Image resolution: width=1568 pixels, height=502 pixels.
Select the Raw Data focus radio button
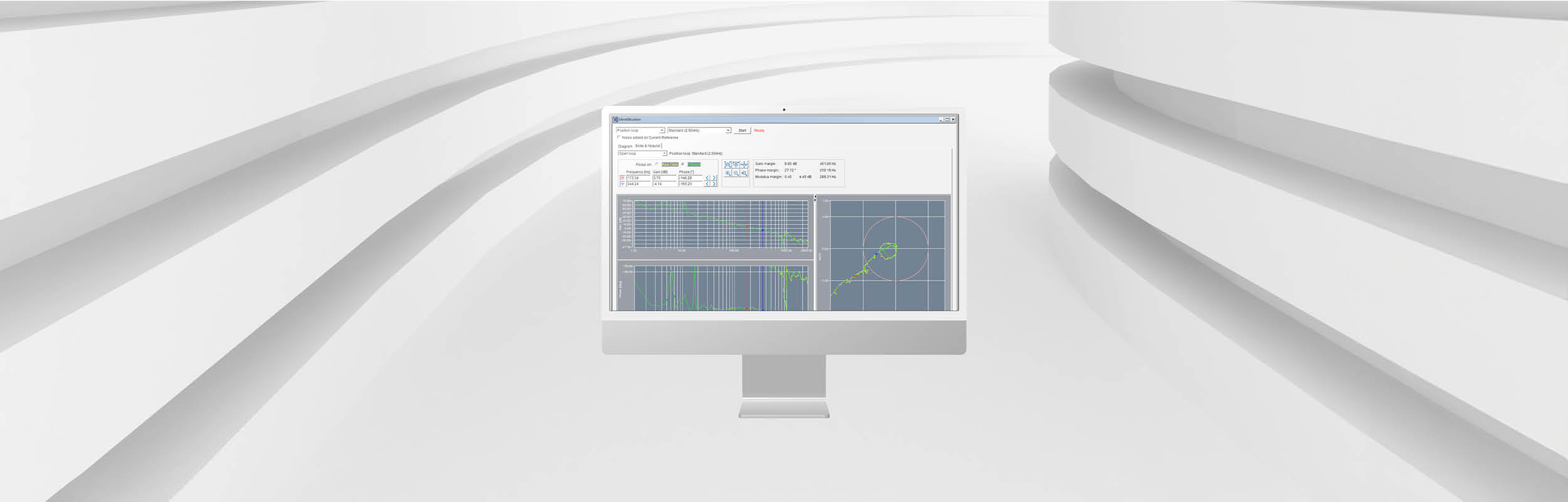(657, 164)
